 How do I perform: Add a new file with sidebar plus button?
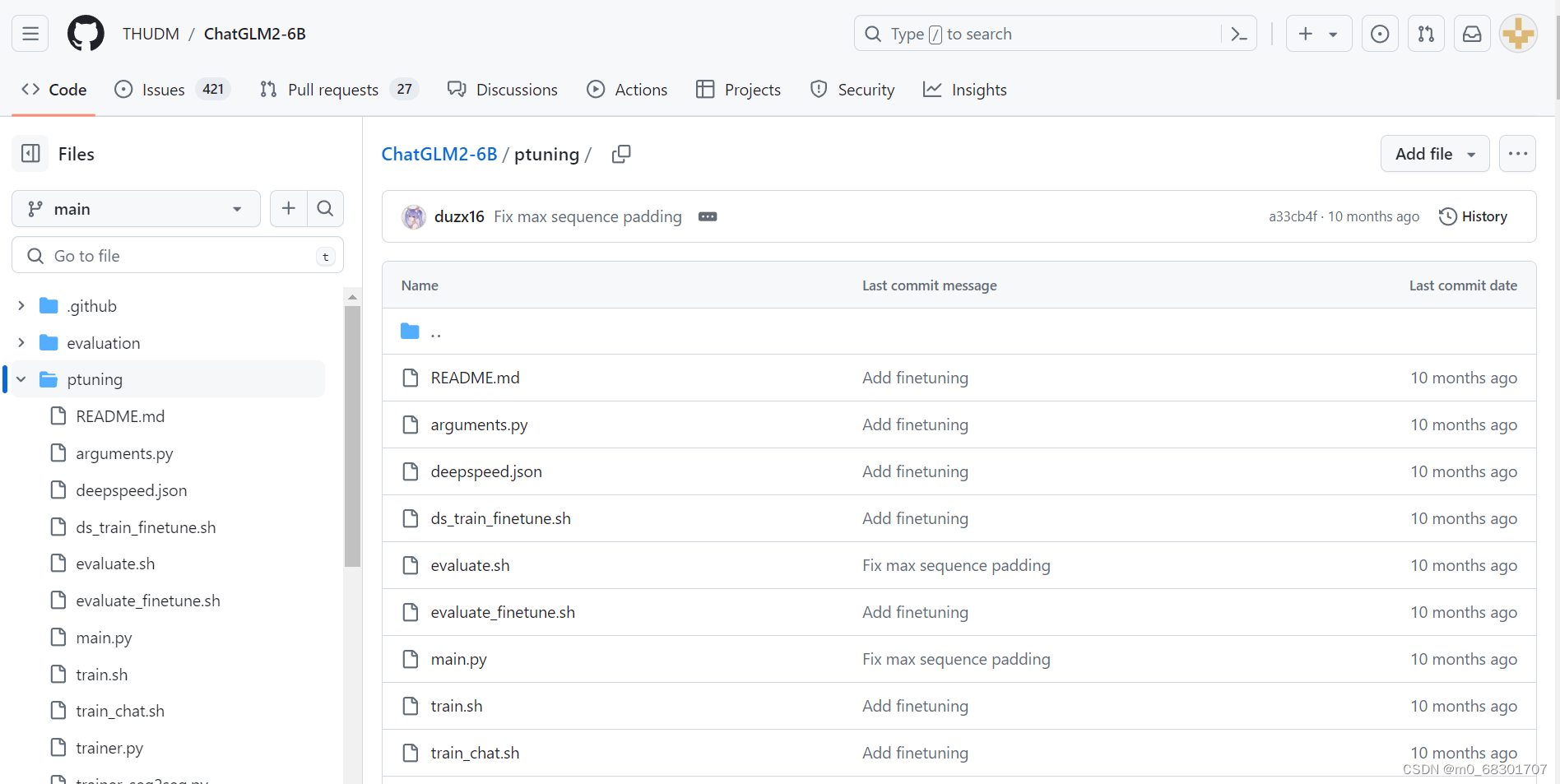pyautogui.click(x=289, y=209)
